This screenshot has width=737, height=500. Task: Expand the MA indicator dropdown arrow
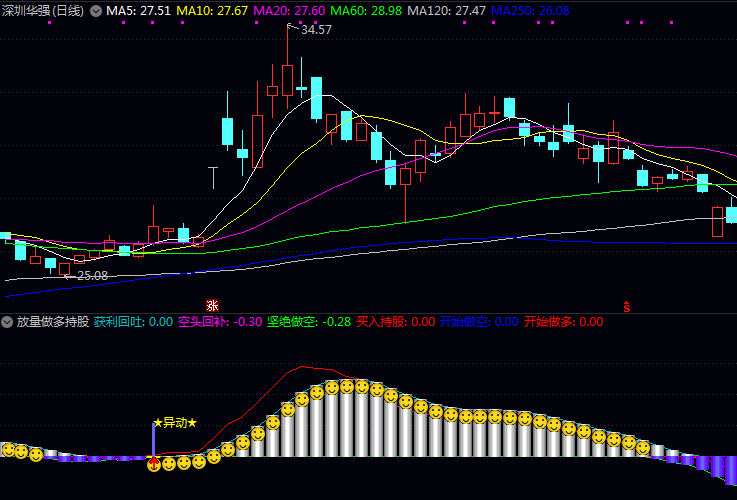click(96, 10)
